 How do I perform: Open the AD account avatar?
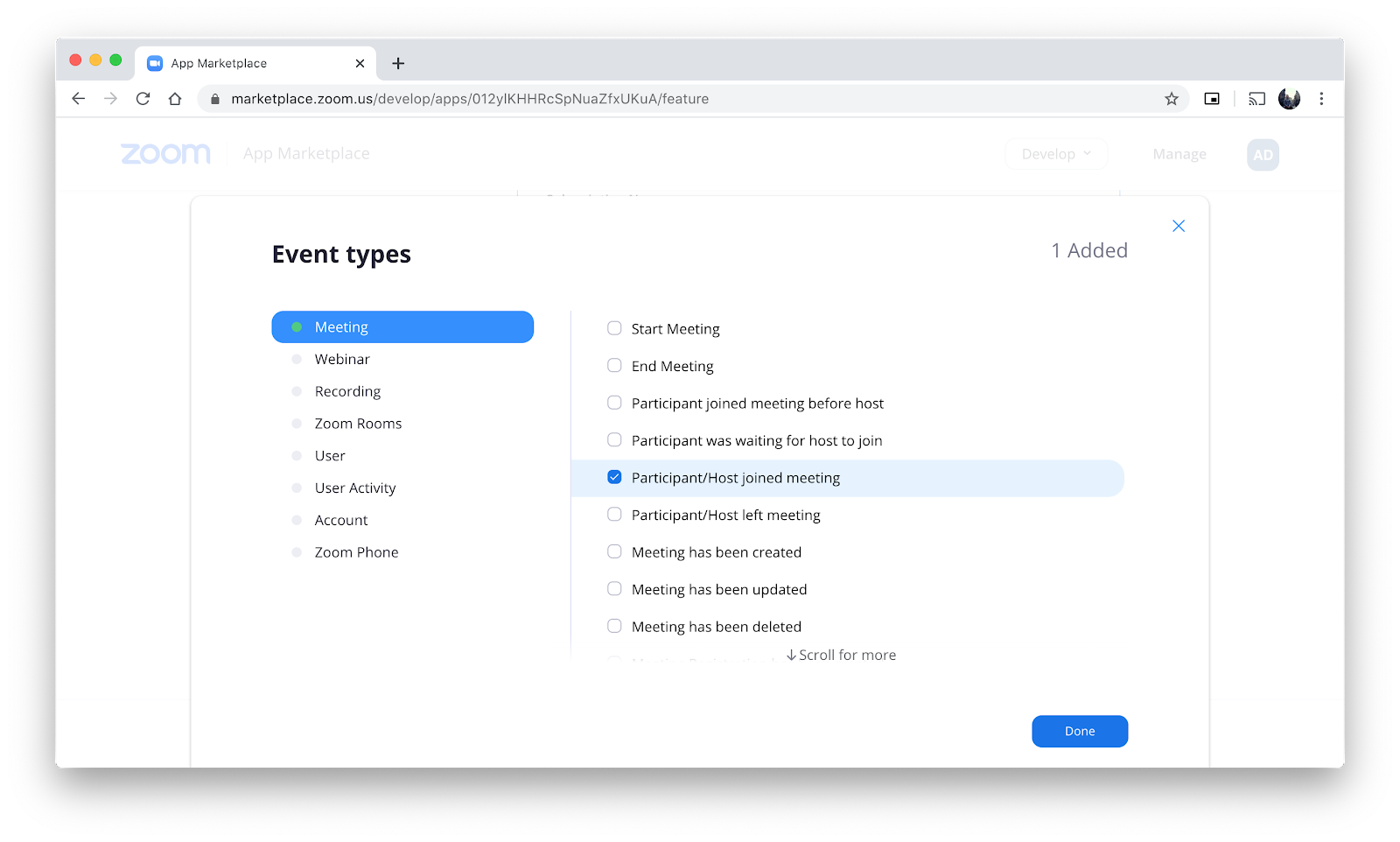[x=1263, y=154]
